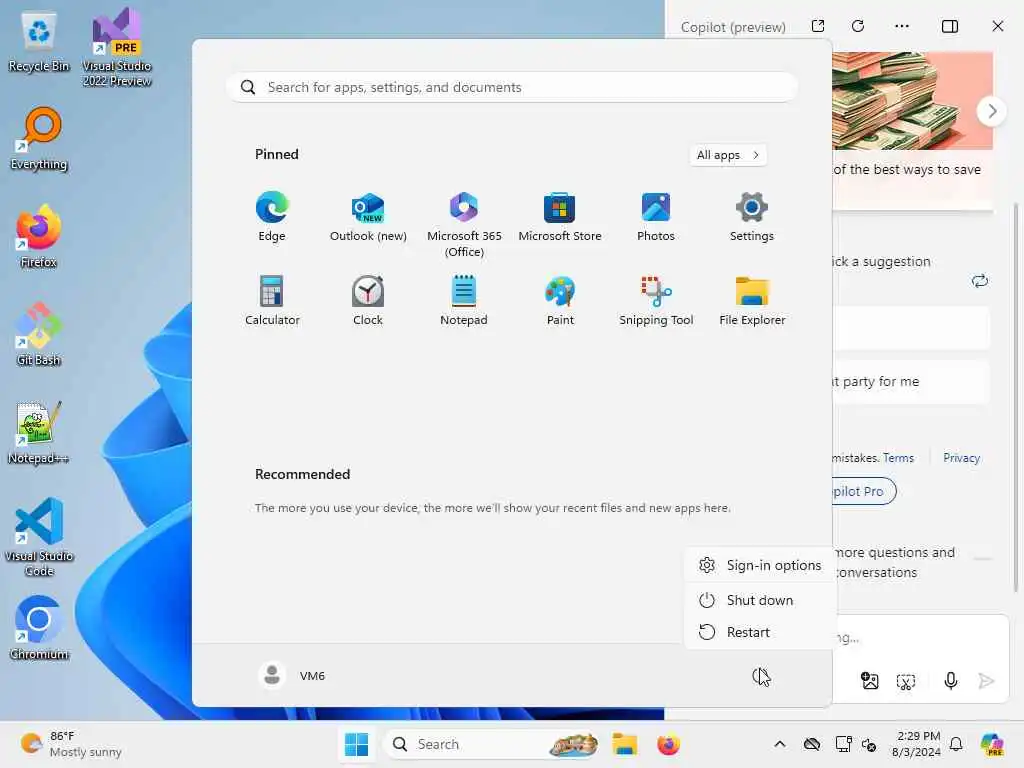Viewport: 1024px width, 768px height.
Task: Click the Copilot scrollbar
Action: point(1016,398)
